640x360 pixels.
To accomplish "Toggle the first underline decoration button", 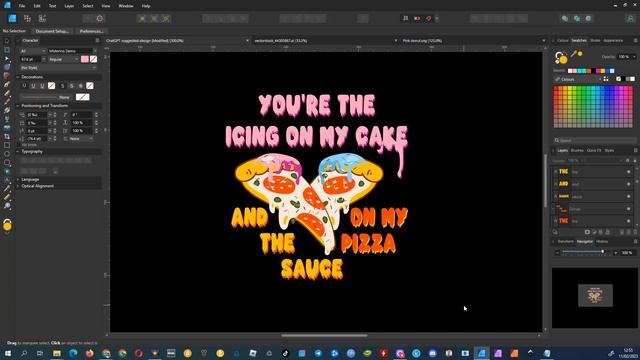I will [x=24, y=86].
